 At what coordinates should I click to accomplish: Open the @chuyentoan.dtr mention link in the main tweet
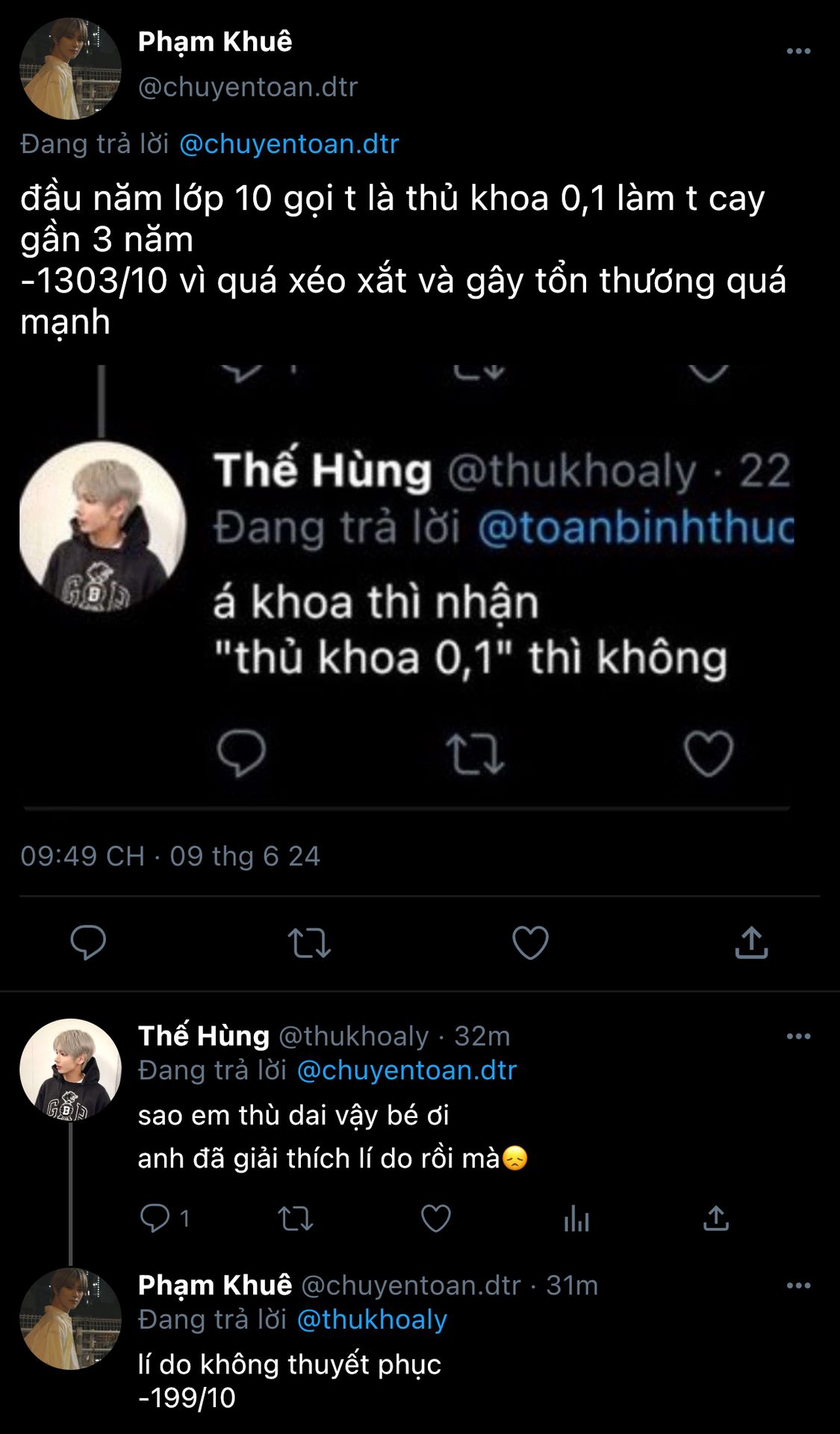[289, 143]
